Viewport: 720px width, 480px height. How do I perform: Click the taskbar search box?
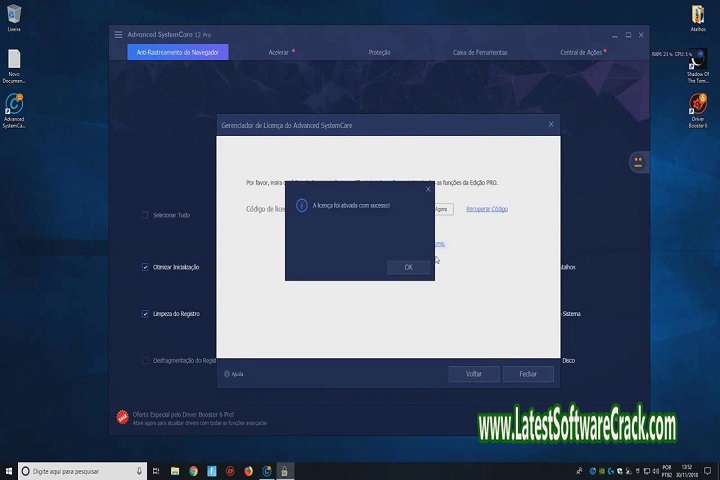point(83,471)
